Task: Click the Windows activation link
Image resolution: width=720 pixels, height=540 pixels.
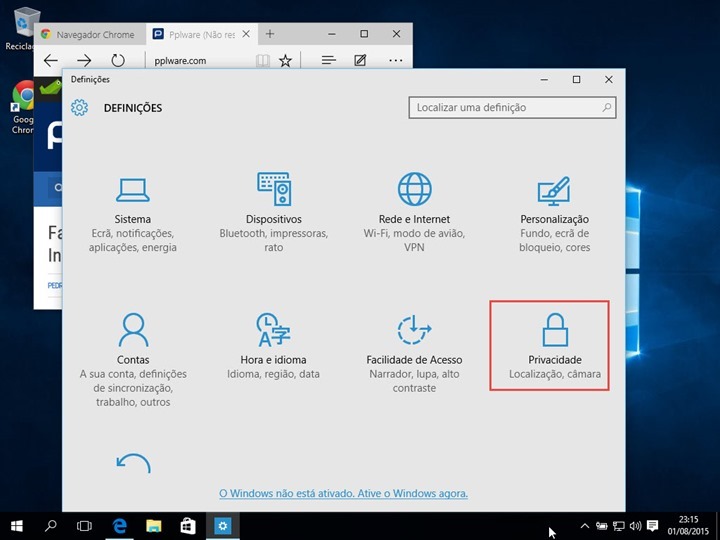Action: coord(343,493)
